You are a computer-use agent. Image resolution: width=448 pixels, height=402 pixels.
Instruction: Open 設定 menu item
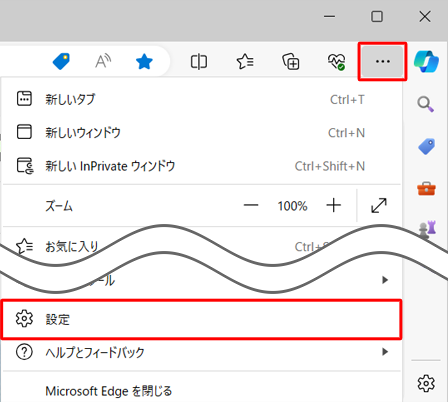tap(202, 319)
